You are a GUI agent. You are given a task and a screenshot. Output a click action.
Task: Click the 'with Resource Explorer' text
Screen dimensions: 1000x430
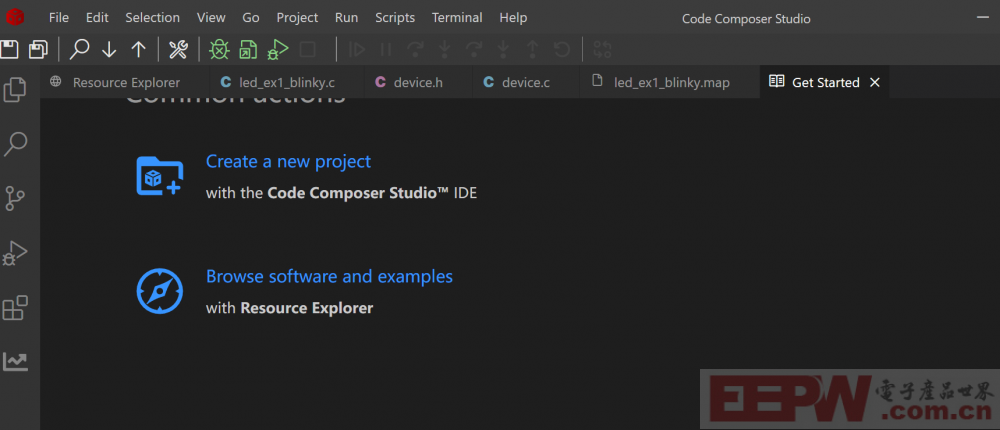tap(289, 309)
